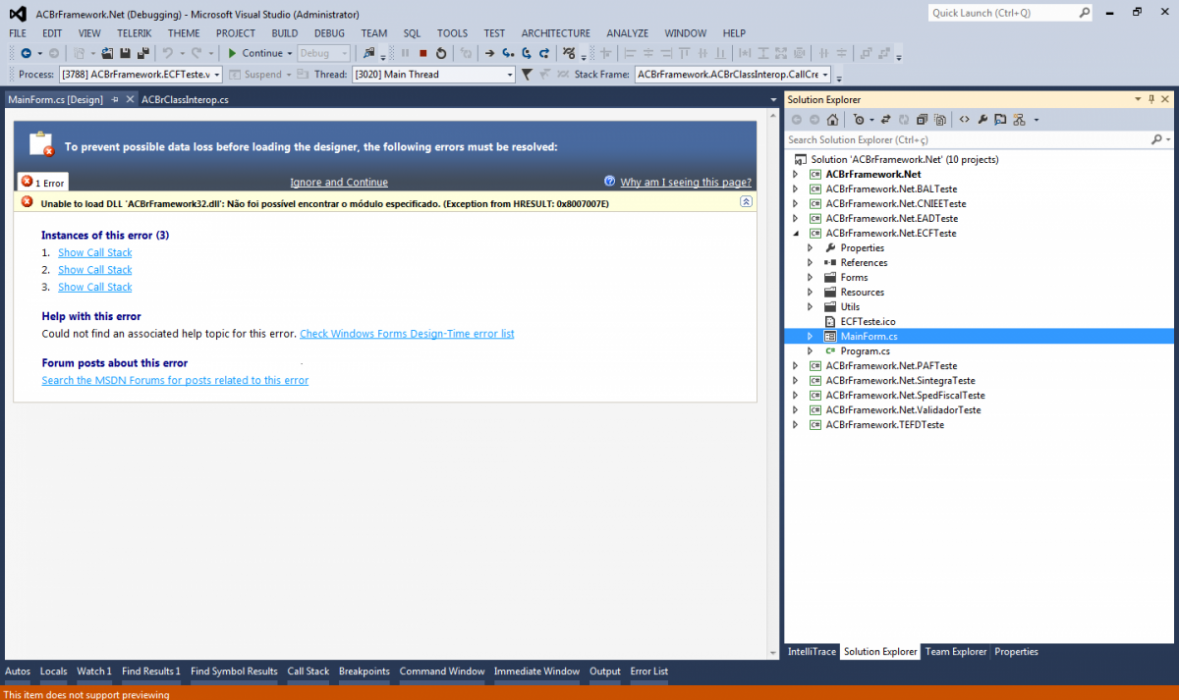
Task: Open the Error List bottom tab
Action: 649,671
